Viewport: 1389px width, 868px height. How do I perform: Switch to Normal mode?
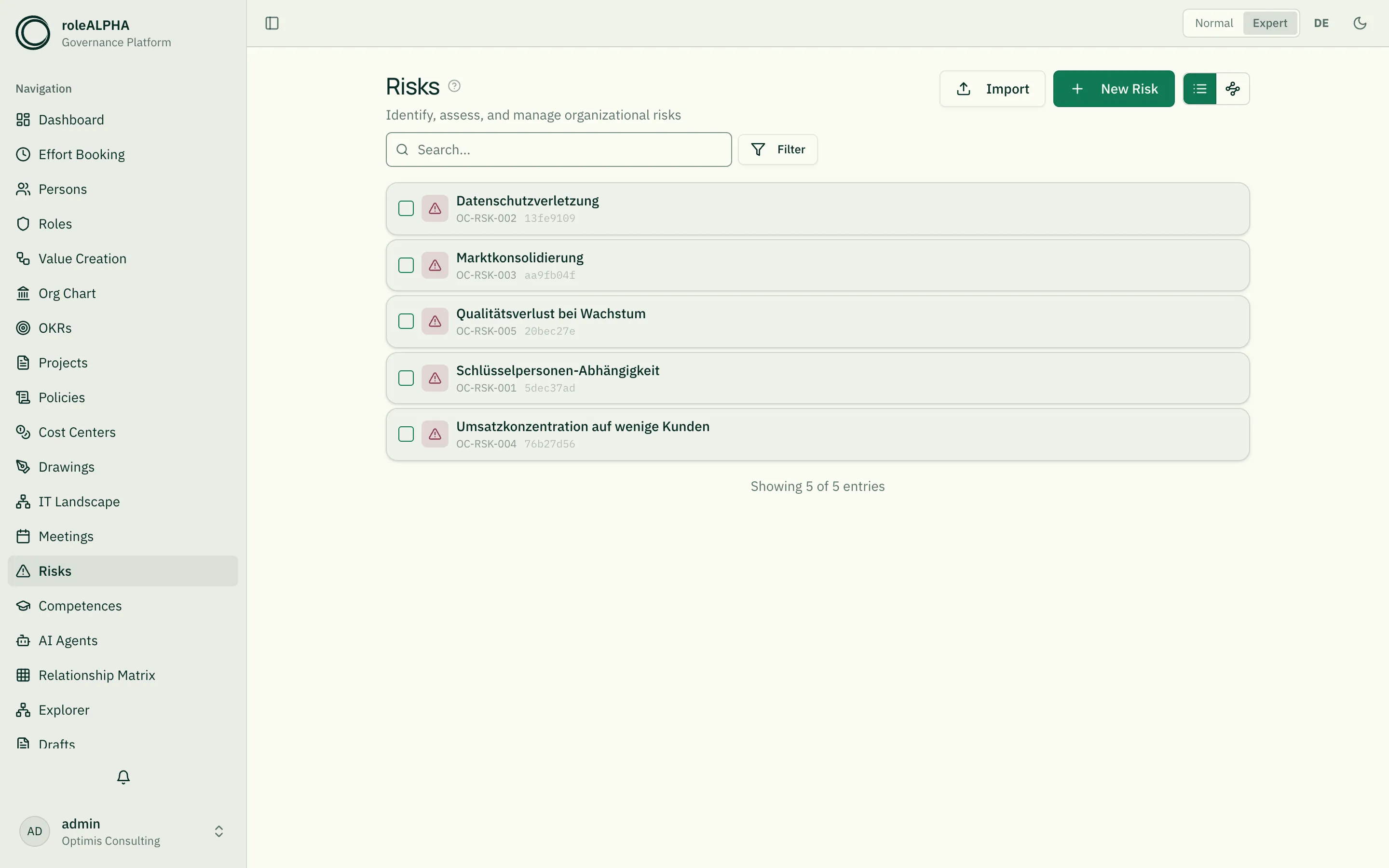(x=1213, y=23)
